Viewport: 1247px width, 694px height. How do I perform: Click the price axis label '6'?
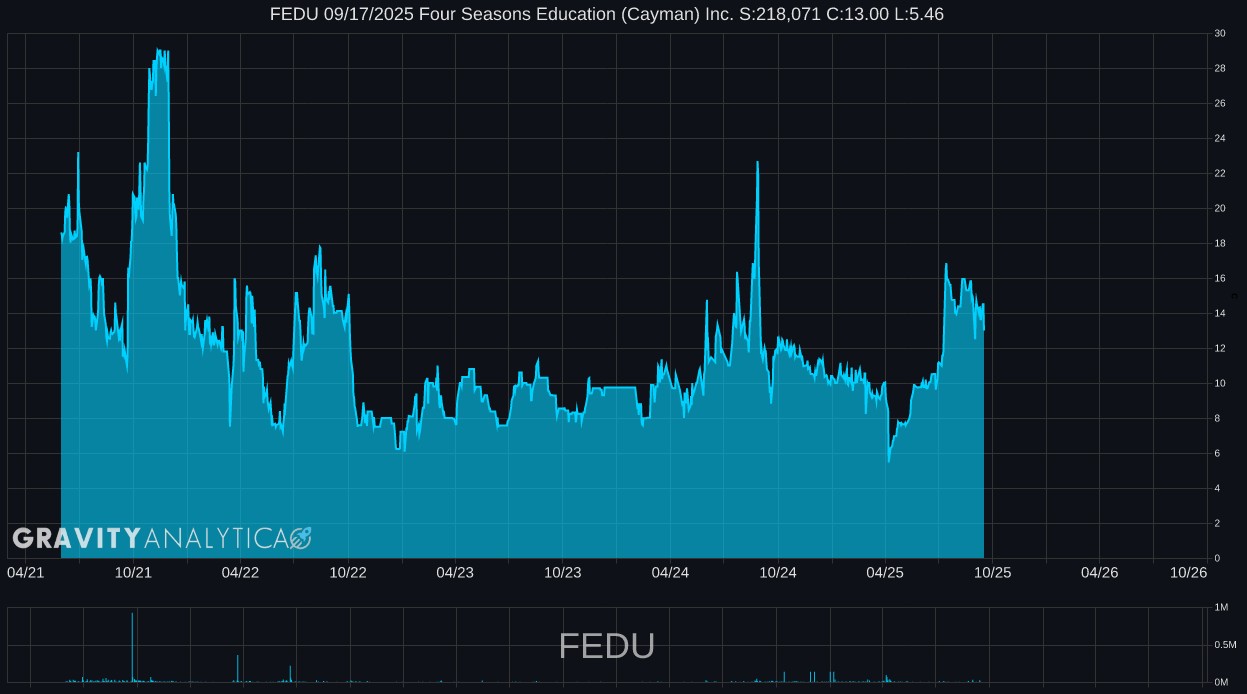click(x=1217, y=453)
